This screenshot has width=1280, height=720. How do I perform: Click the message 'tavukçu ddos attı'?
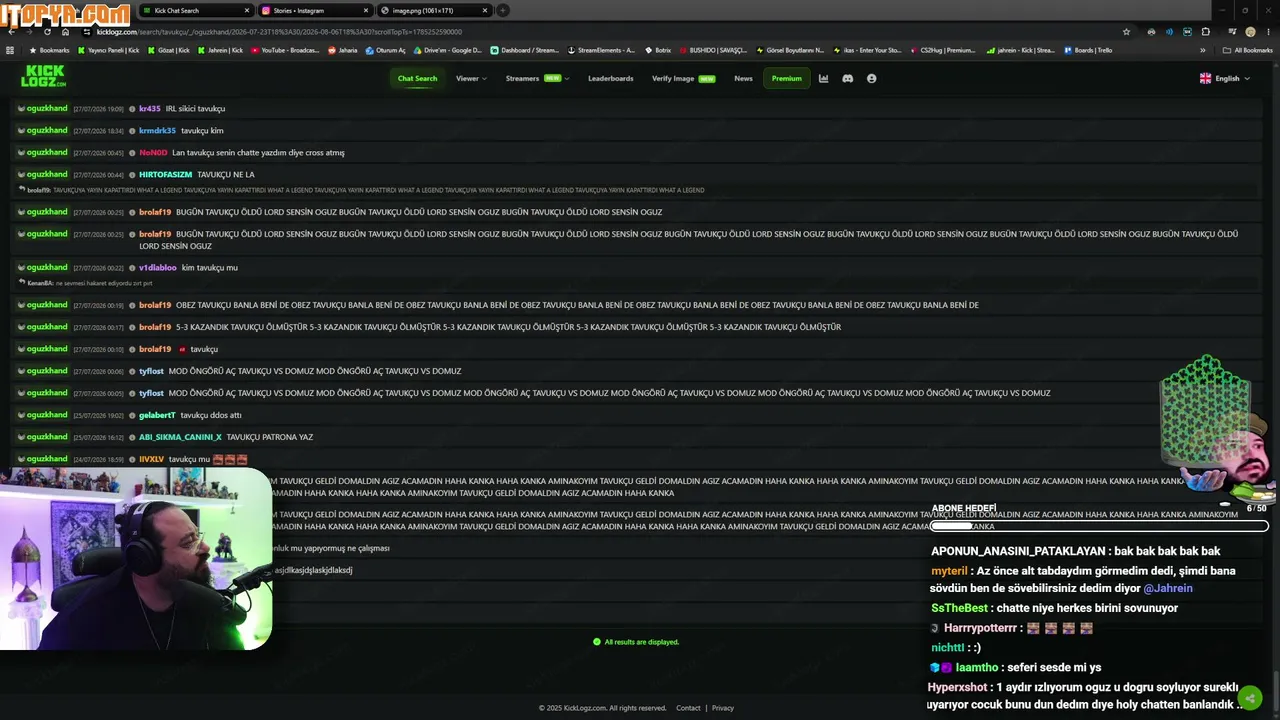coord(211,415)
